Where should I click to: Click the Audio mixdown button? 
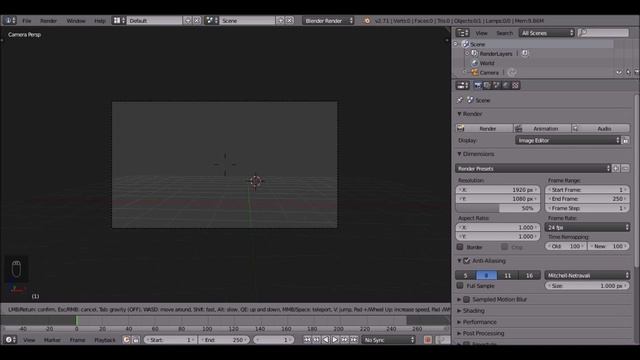click(600, 128)
